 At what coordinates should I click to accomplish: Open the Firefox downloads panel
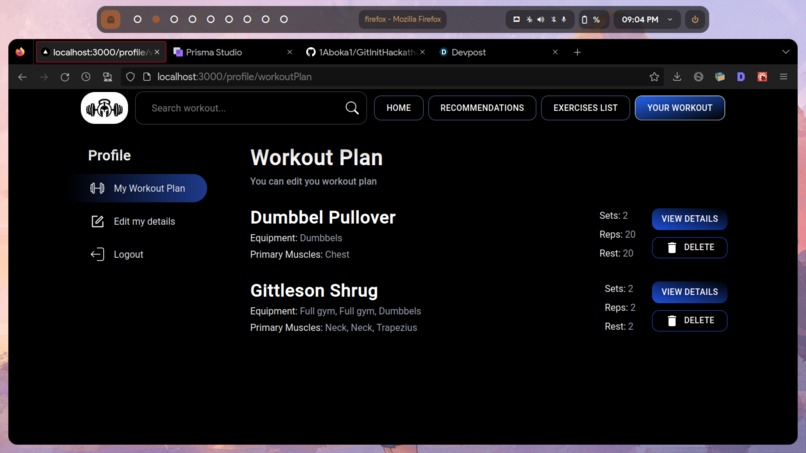click(x=676, y=77)
